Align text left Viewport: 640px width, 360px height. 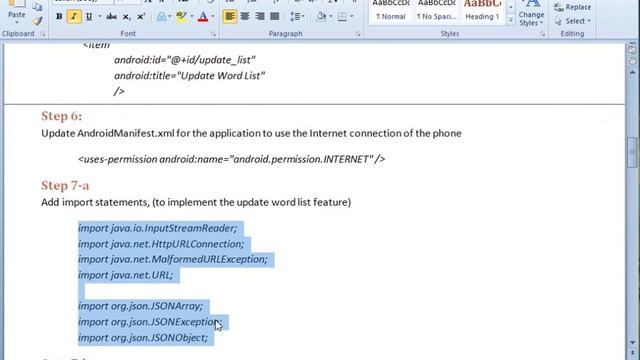(x=230, y=17)
